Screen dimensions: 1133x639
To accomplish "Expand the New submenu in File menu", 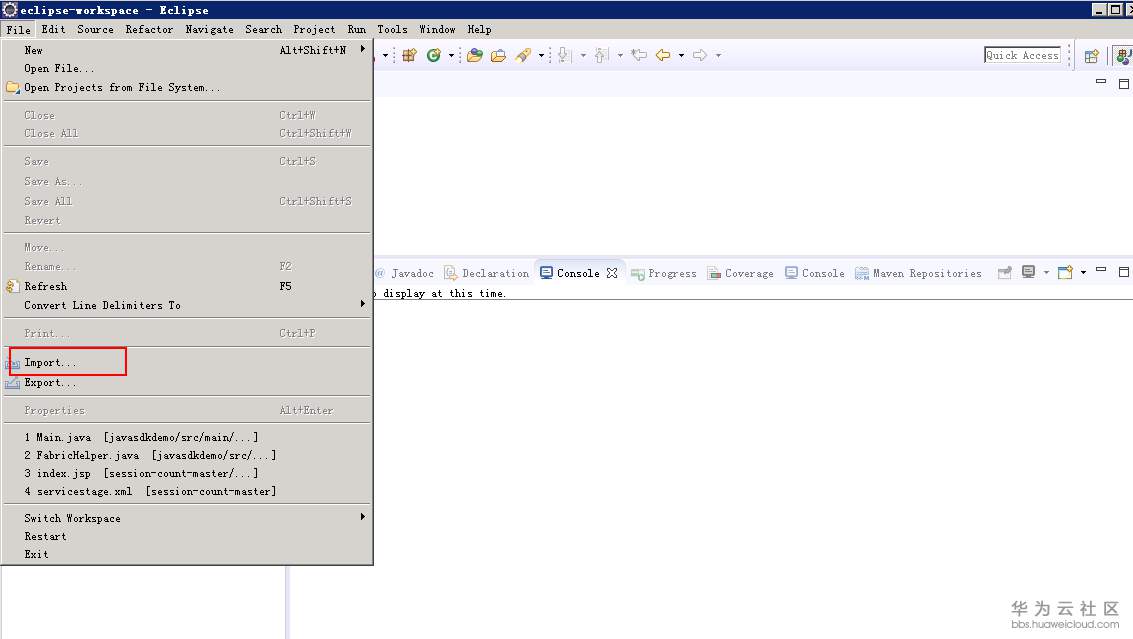I will pyautogui.click(x=187, y=50).
